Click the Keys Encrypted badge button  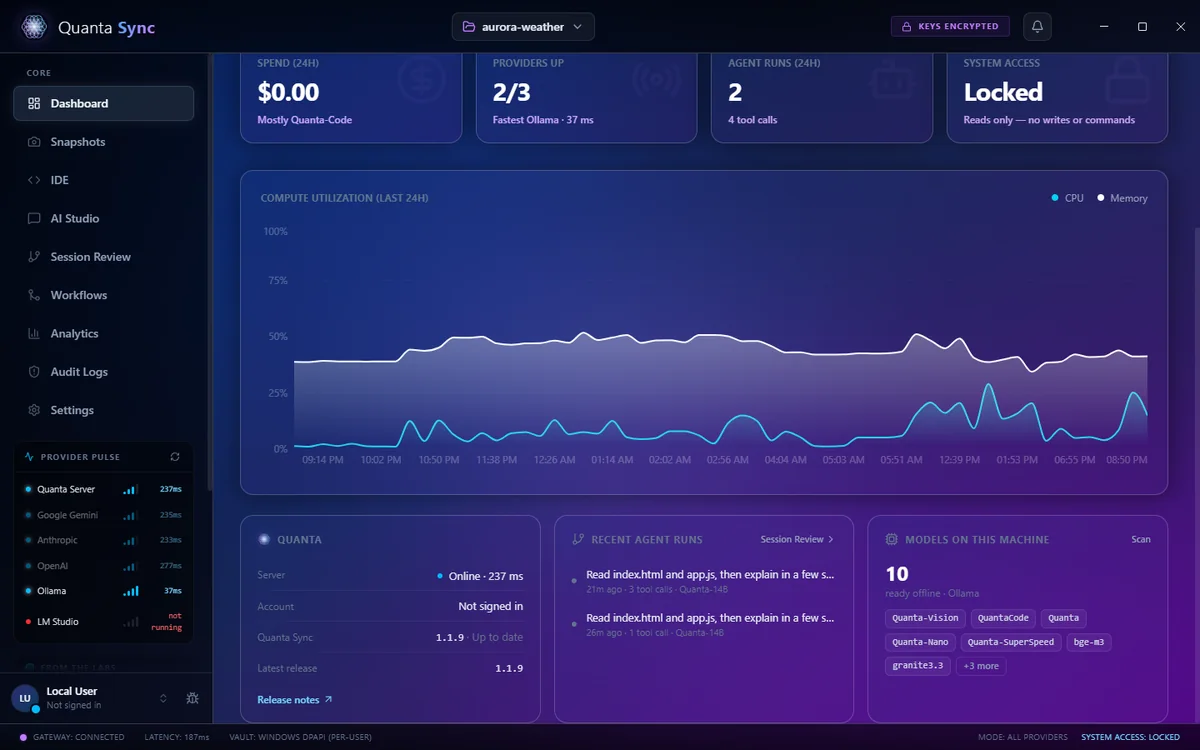pos(950,27)
